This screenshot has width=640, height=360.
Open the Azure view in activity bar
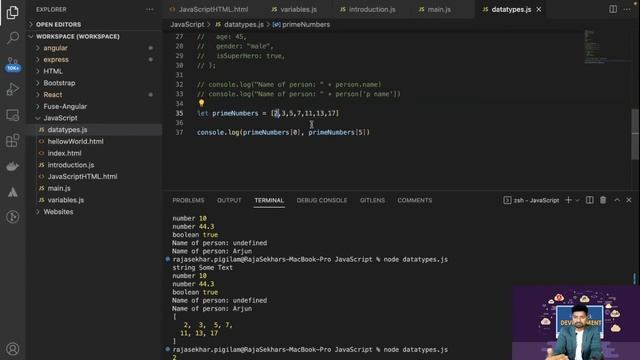click(13, 192)
